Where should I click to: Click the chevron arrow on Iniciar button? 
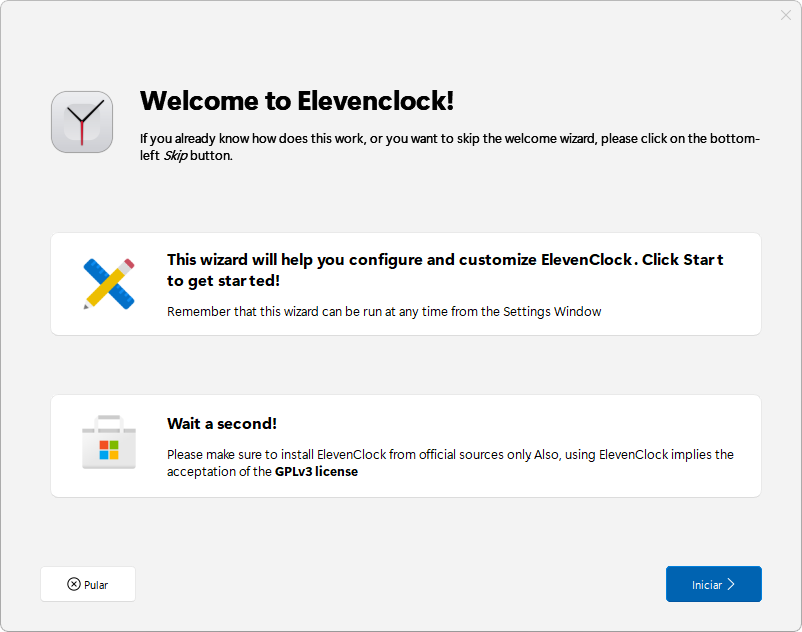(731, 584)
